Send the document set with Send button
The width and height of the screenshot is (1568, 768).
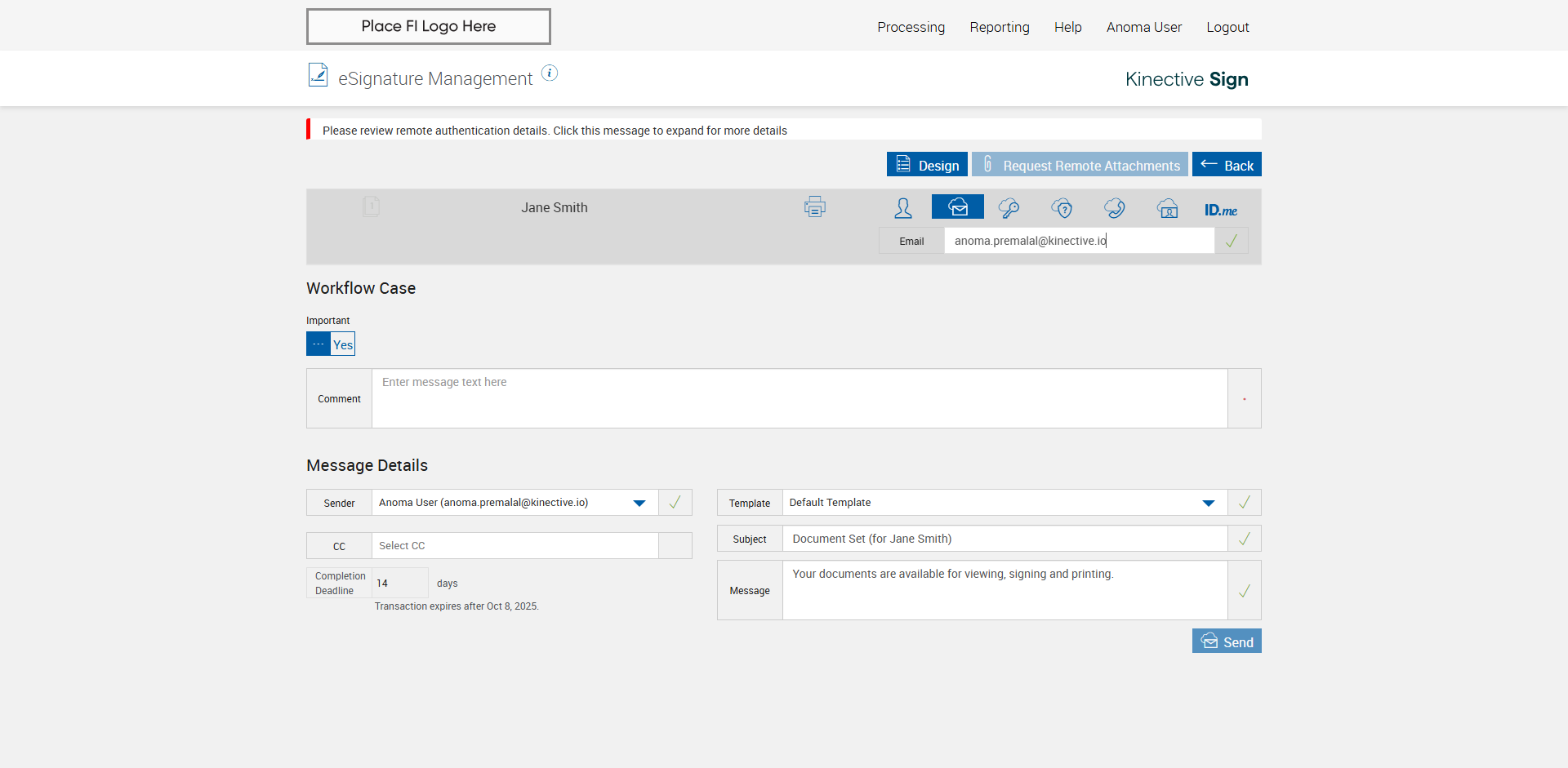pyautogui.click(x=1227, y=641)
